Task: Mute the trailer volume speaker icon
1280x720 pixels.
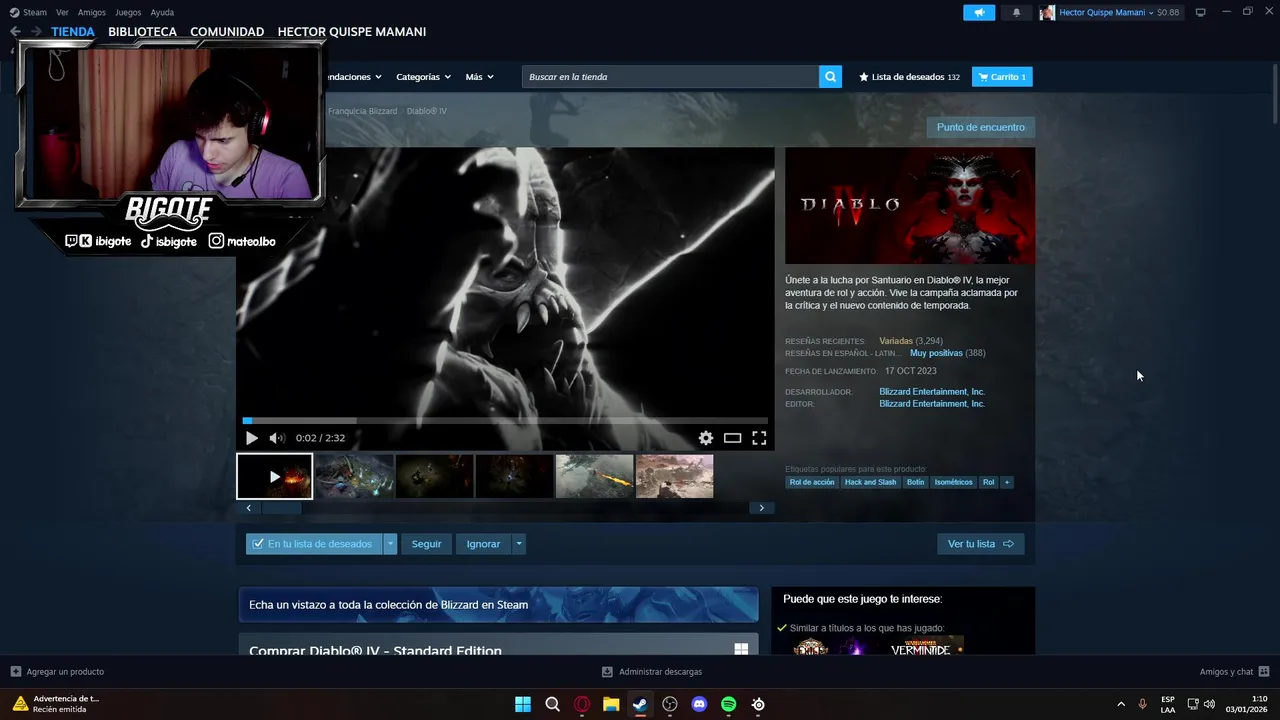Action: pyautogui.click(x=277, y=438)
